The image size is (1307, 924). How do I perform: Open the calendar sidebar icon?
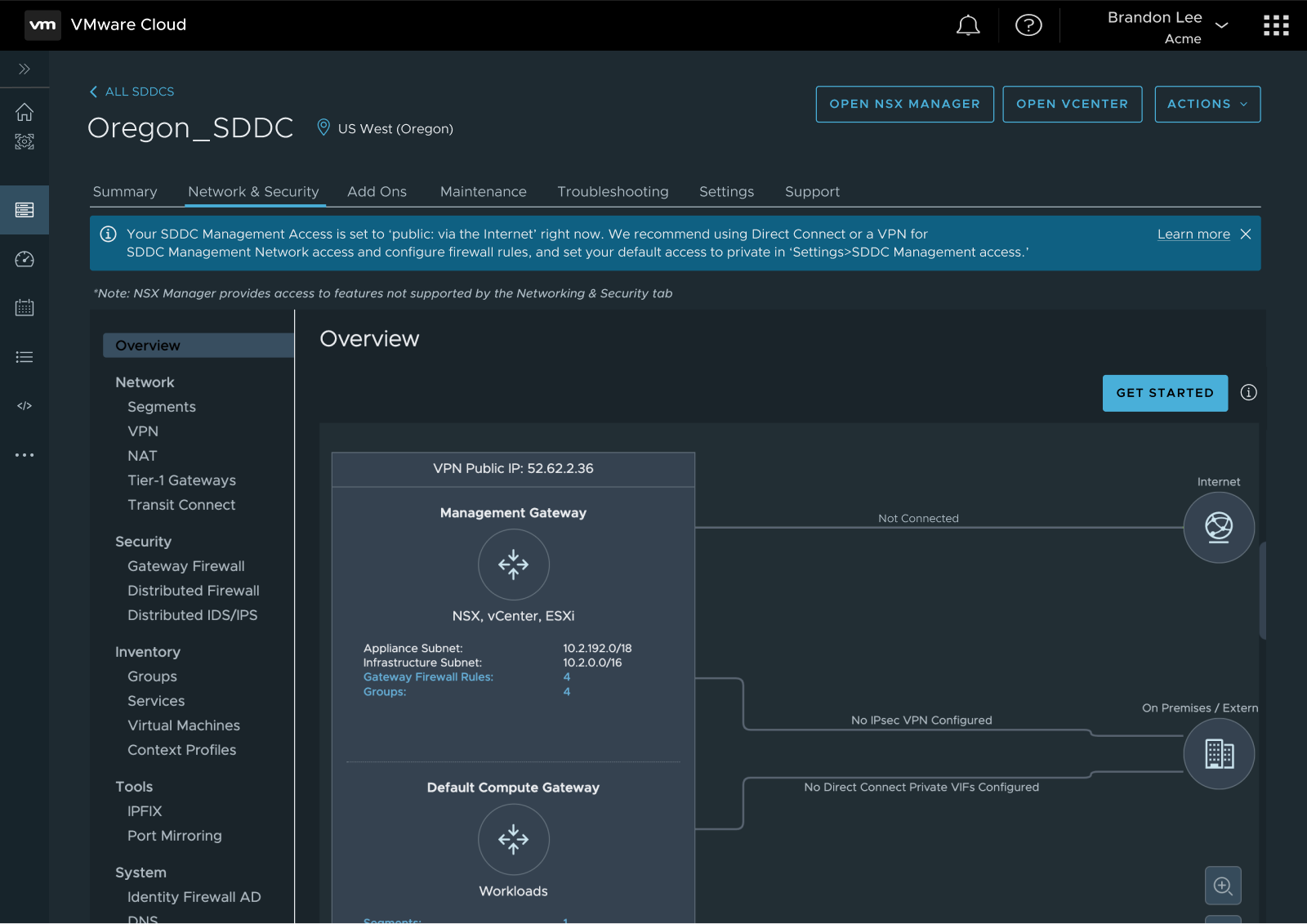[x=25, y=308]
